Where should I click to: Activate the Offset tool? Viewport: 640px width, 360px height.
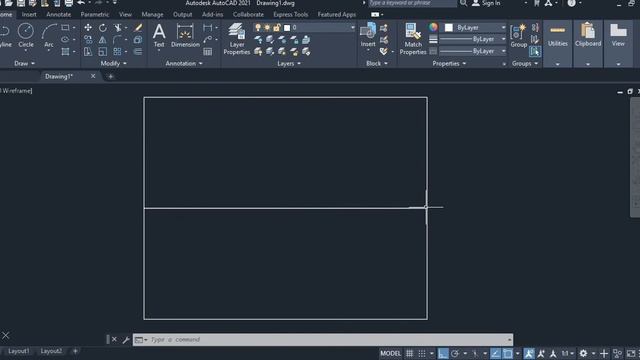[x=138, y=51]
